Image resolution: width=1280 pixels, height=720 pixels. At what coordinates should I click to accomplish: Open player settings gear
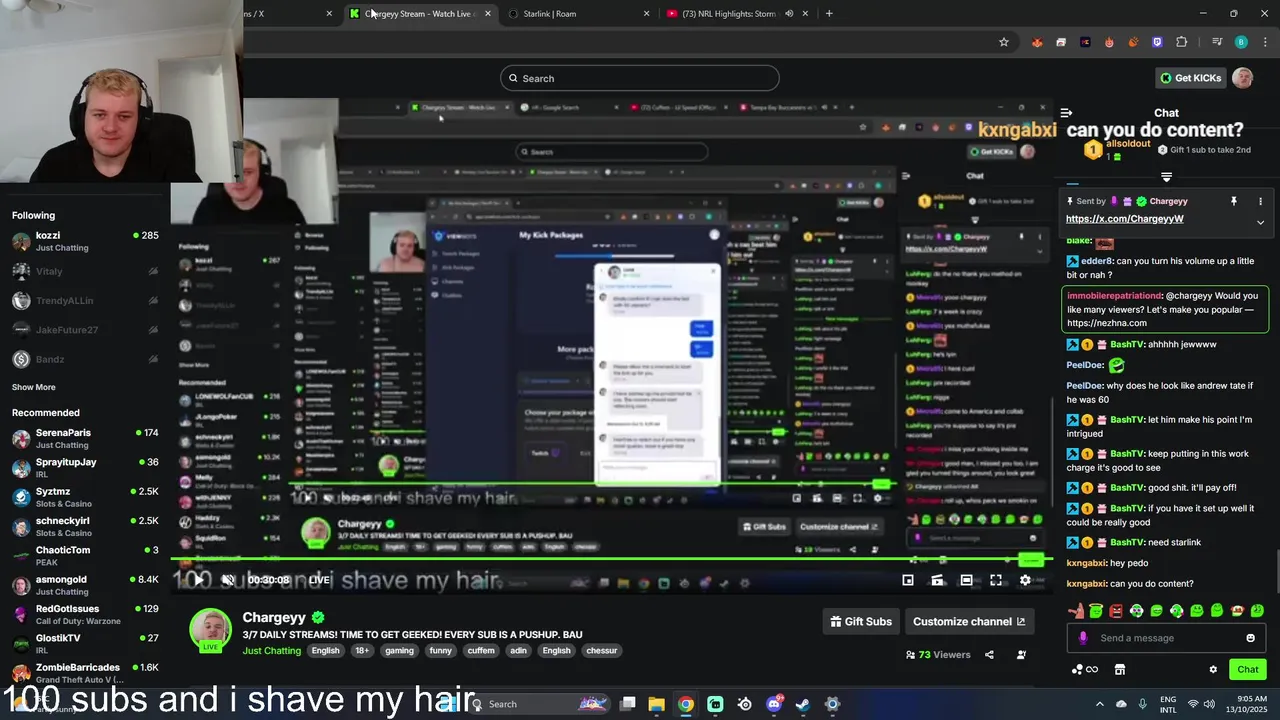pos(1025,580)
